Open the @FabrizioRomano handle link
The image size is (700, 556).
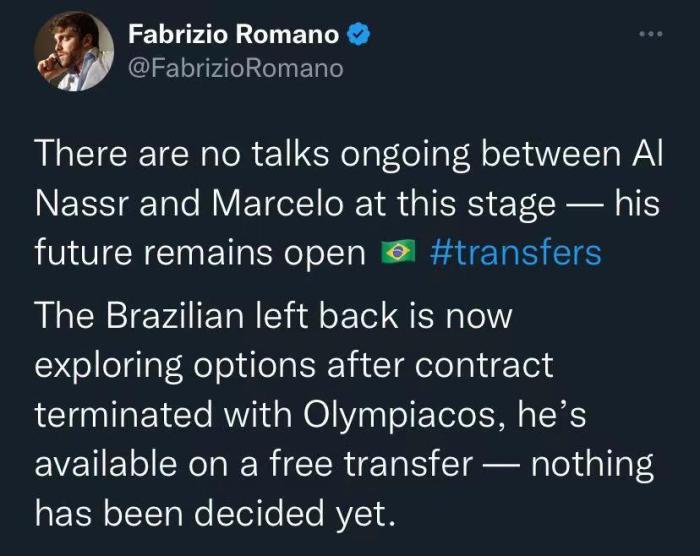(235, 68)
